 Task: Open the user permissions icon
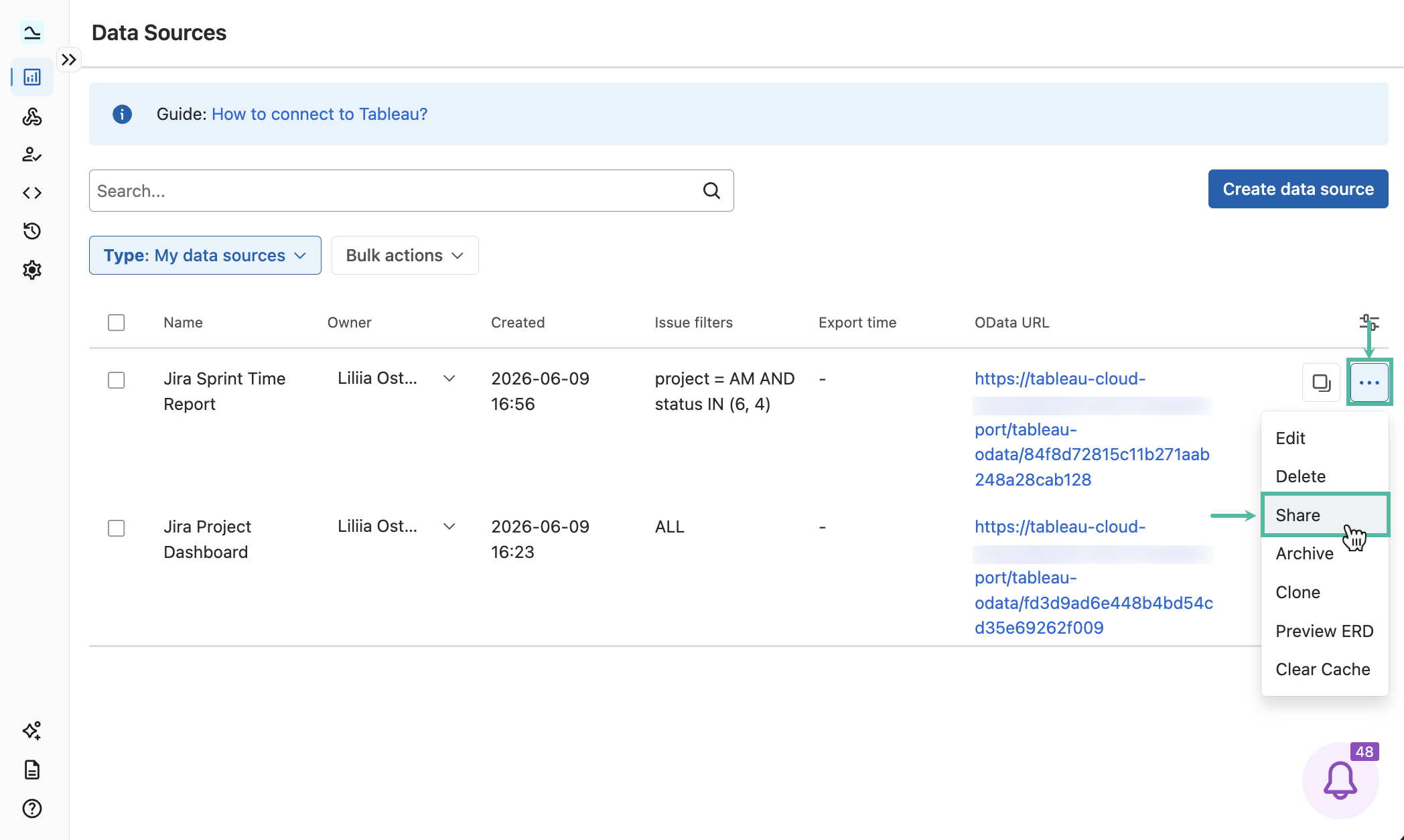pyautogui.click(x=32, y=155)
